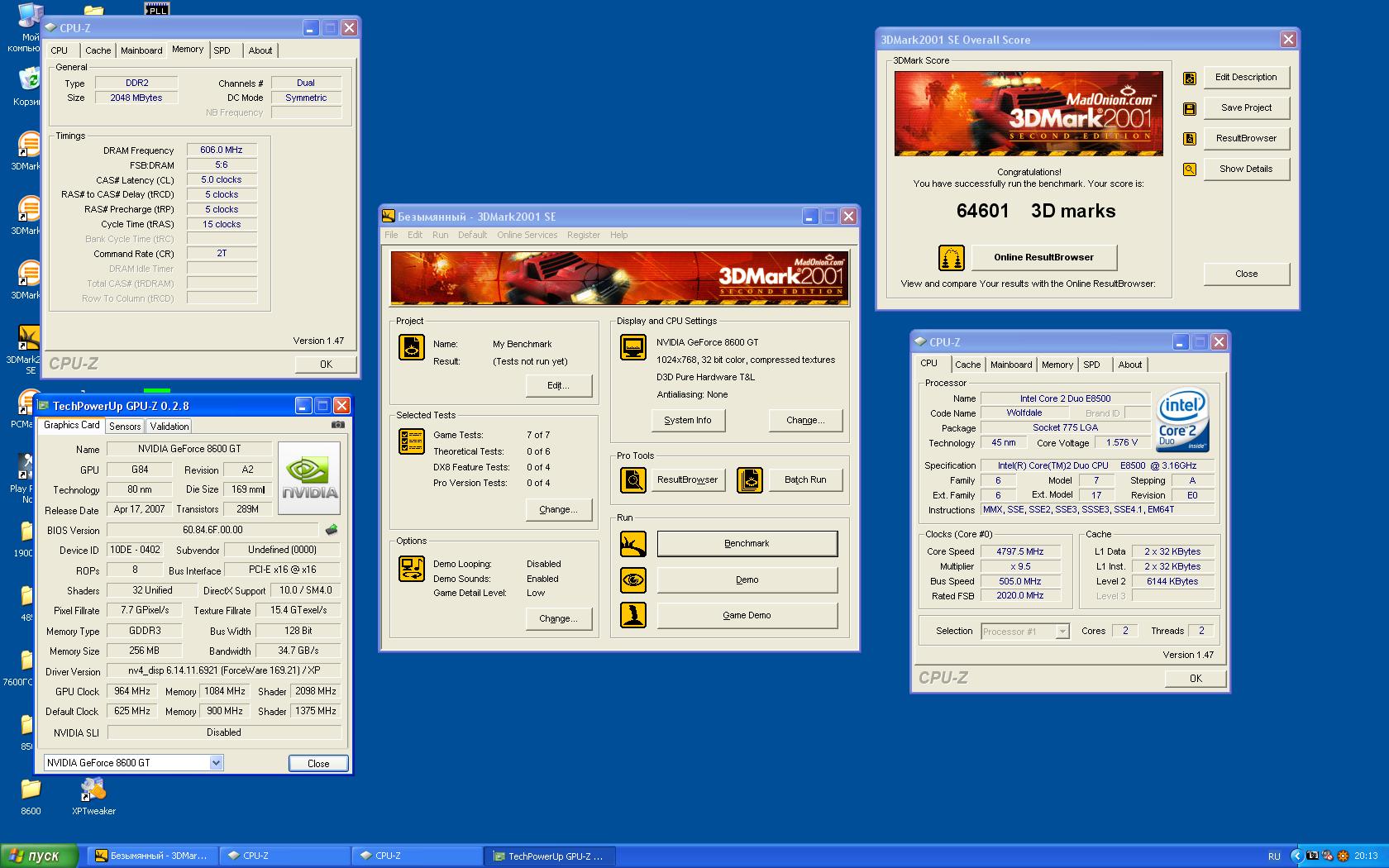Click Change... button under Selected Tests

coord(558,509)
